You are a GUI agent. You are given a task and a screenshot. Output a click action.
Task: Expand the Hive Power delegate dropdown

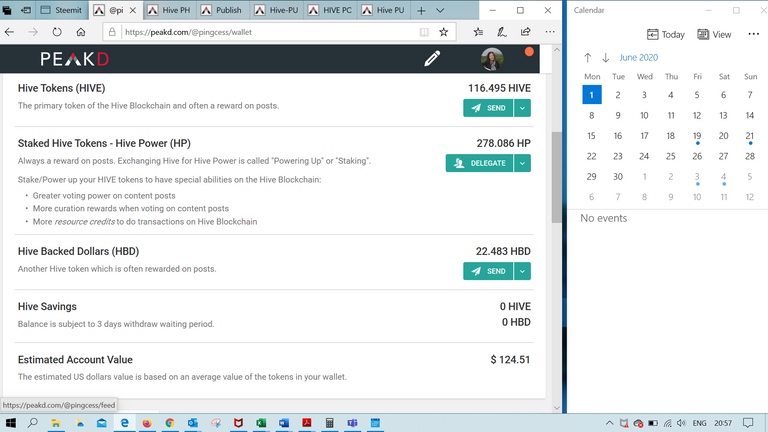[x=522, y=163]
